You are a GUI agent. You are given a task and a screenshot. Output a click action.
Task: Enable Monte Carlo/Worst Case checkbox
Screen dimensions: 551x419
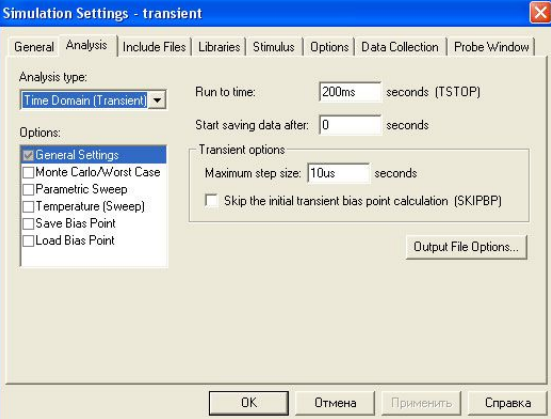28,172
